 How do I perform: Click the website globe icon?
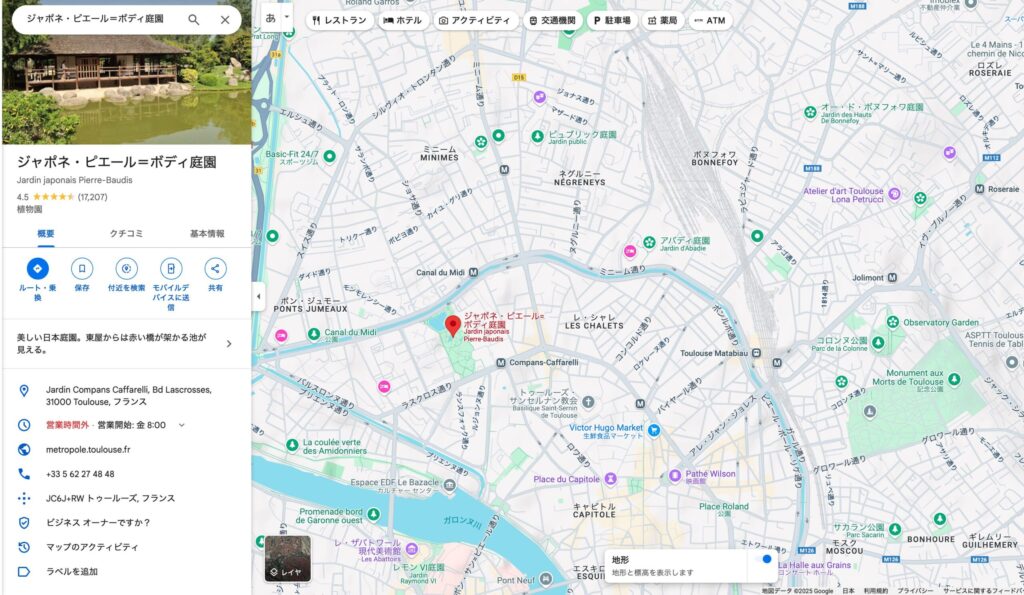pos(24,449)
